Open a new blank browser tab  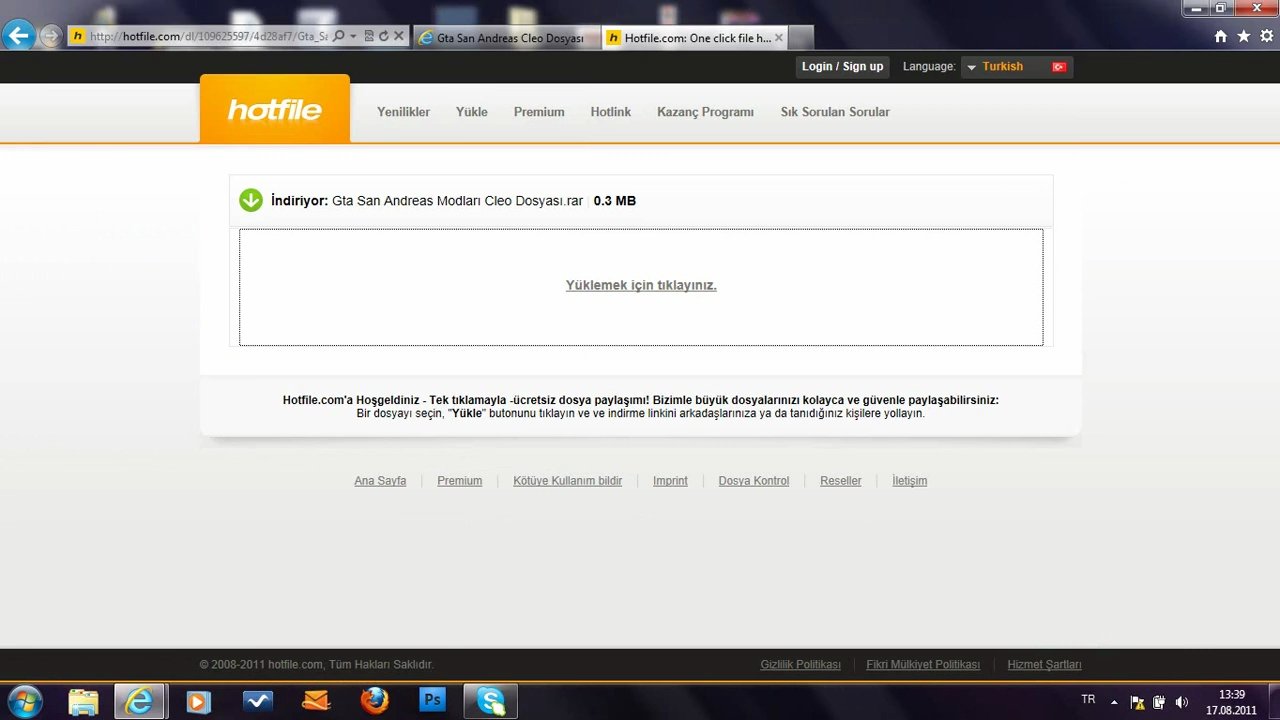click(801, 38)
